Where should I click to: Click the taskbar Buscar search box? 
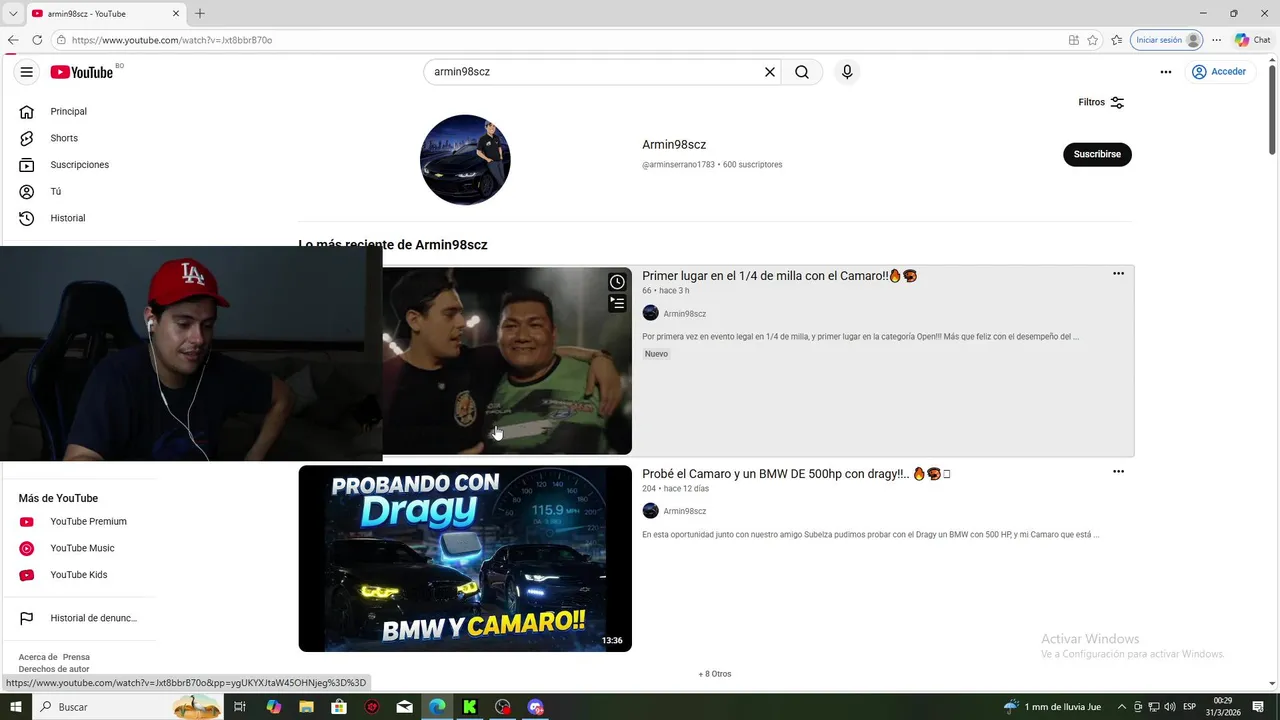127,707
